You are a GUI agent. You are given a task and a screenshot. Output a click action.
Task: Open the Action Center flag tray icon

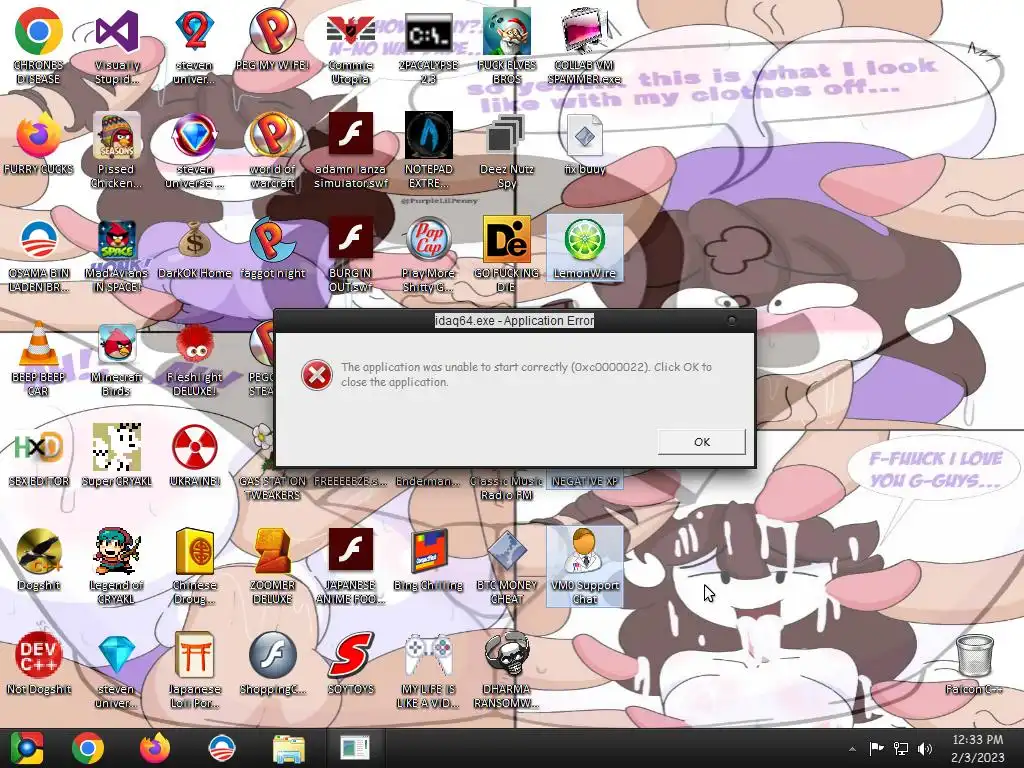tap(876, 748)
